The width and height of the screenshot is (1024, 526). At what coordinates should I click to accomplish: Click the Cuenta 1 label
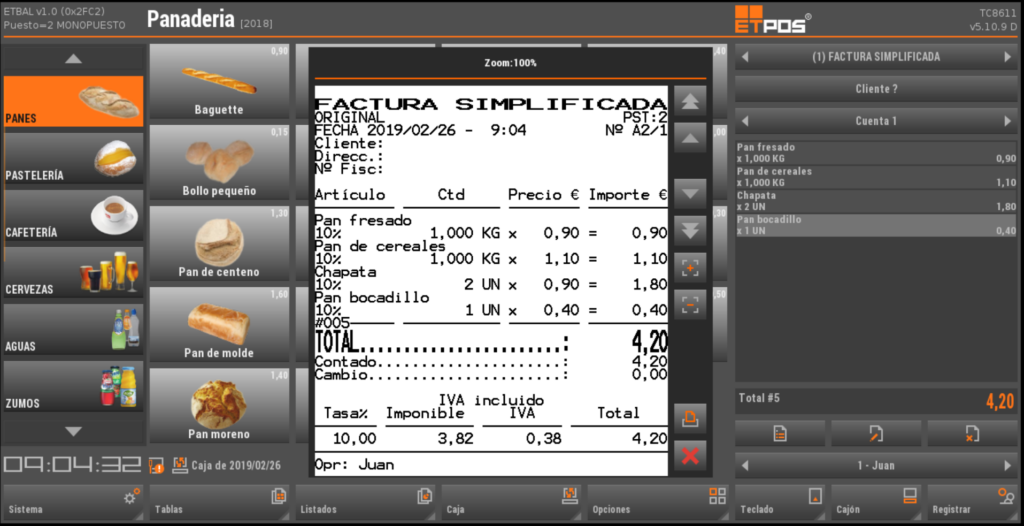[876, 121]
